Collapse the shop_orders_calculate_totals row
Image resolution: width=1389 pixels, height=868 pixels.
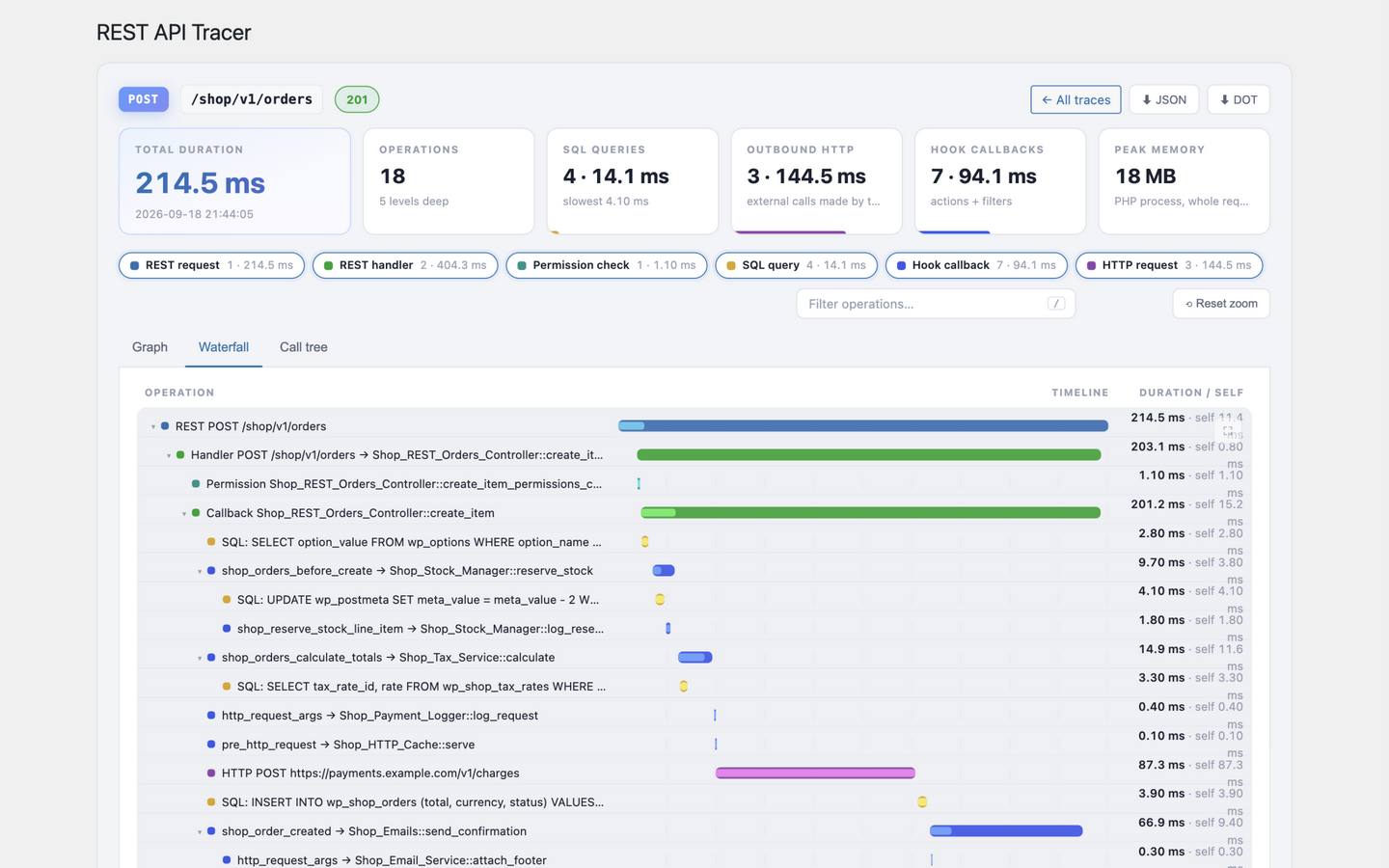(200, 658)
